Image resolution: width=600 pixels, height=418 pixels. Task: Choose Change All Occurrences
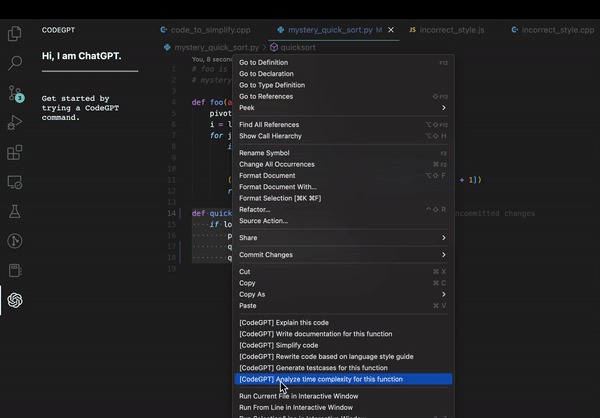pyautogui.click(x=343, y=164)
